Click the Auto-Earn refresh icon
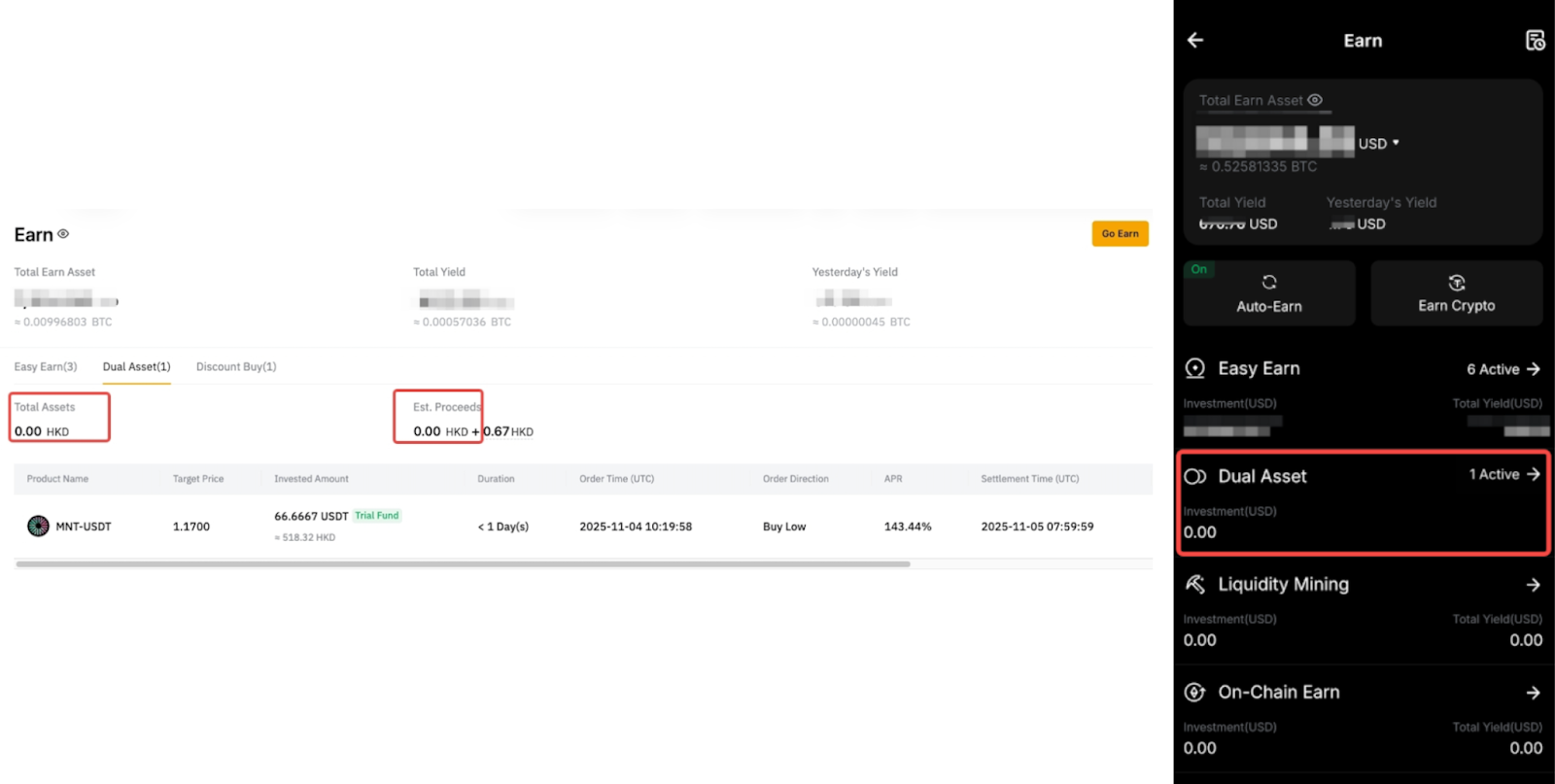 coord(1269,282)
